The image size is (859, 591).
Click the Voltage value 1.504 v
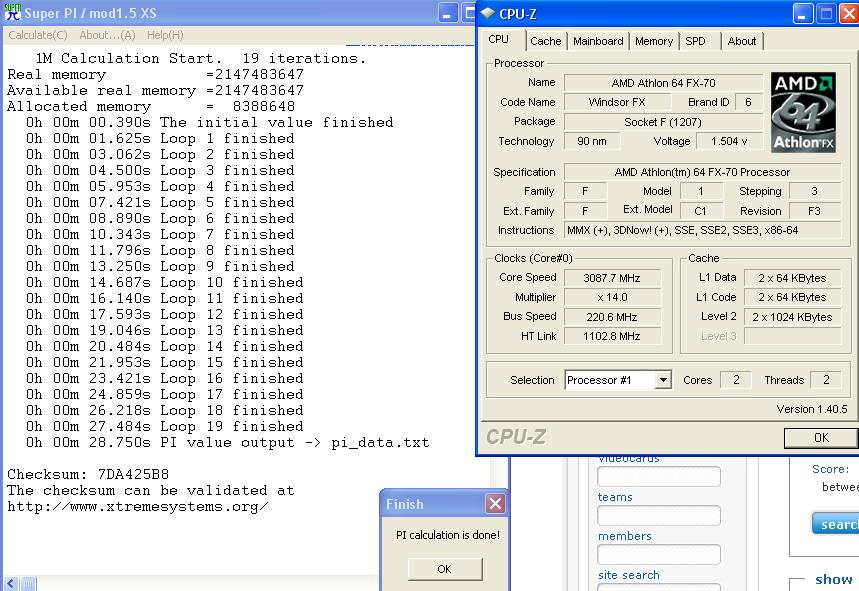coord(729,141)
